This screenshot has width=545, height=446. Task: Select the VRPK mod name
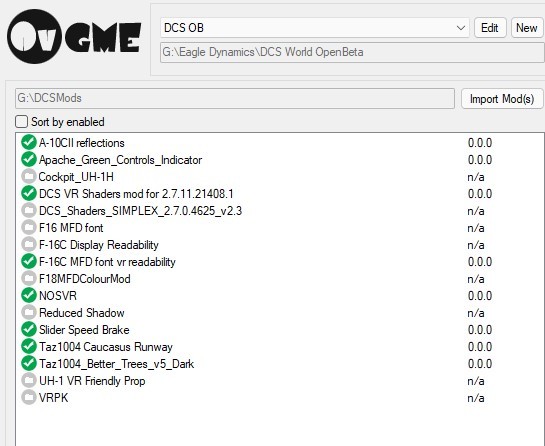pyautogui.click(x=54, y=398)
